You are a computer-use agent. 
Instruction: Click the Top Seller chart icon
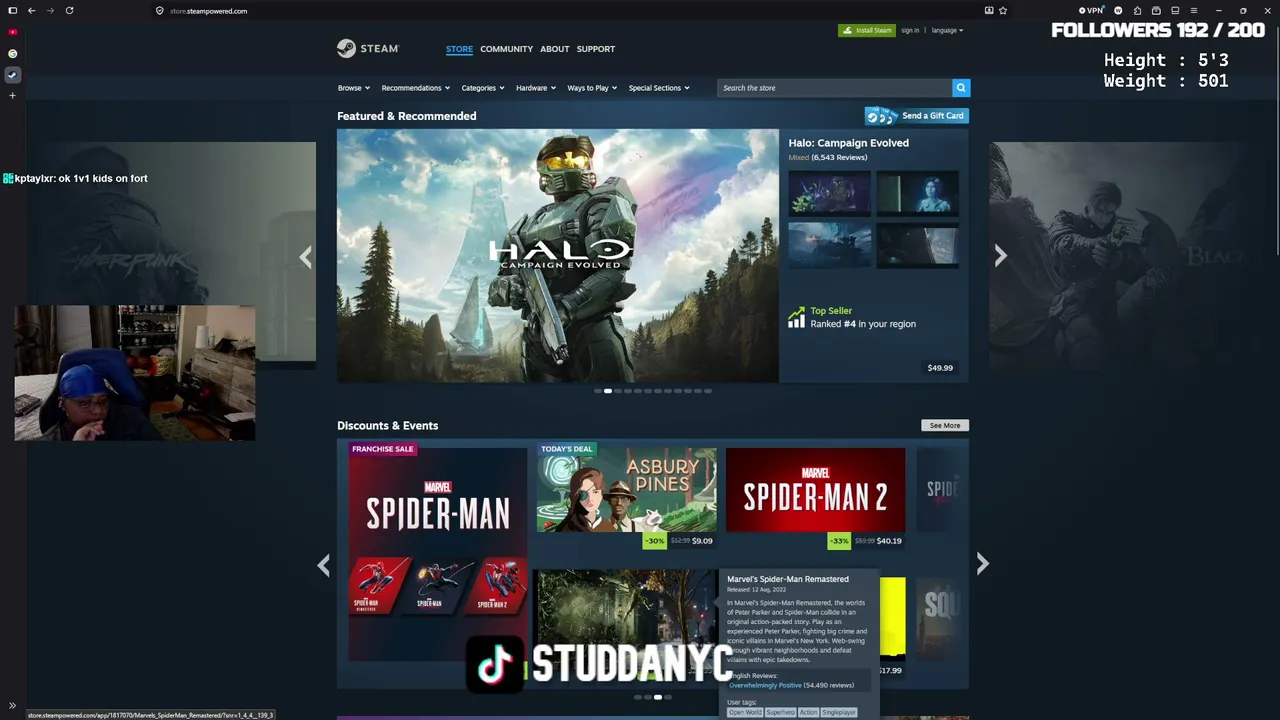(x=796, y=317)
